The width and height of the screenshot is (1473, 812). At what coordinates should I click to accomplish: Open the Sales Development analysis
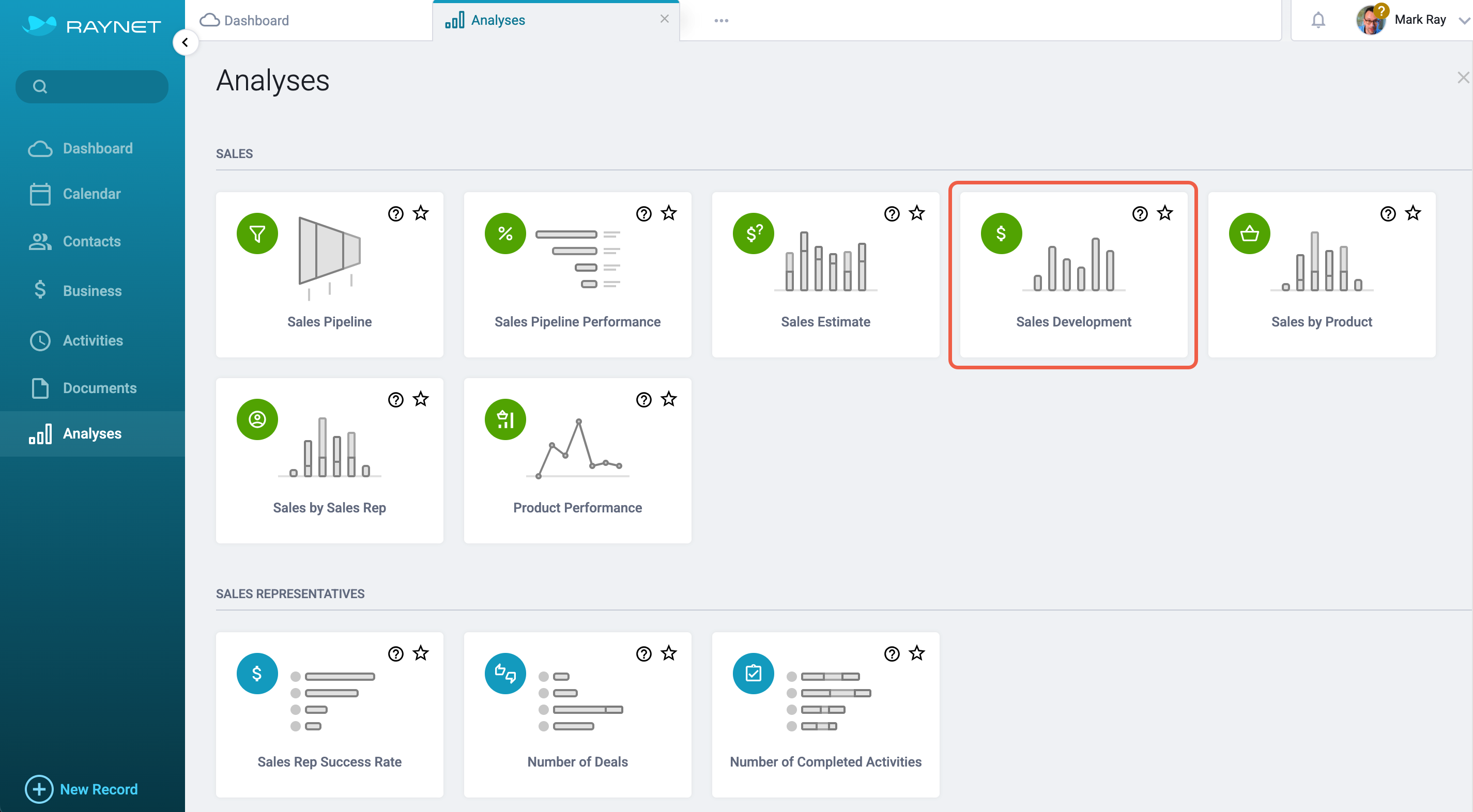coord(1074,275)
